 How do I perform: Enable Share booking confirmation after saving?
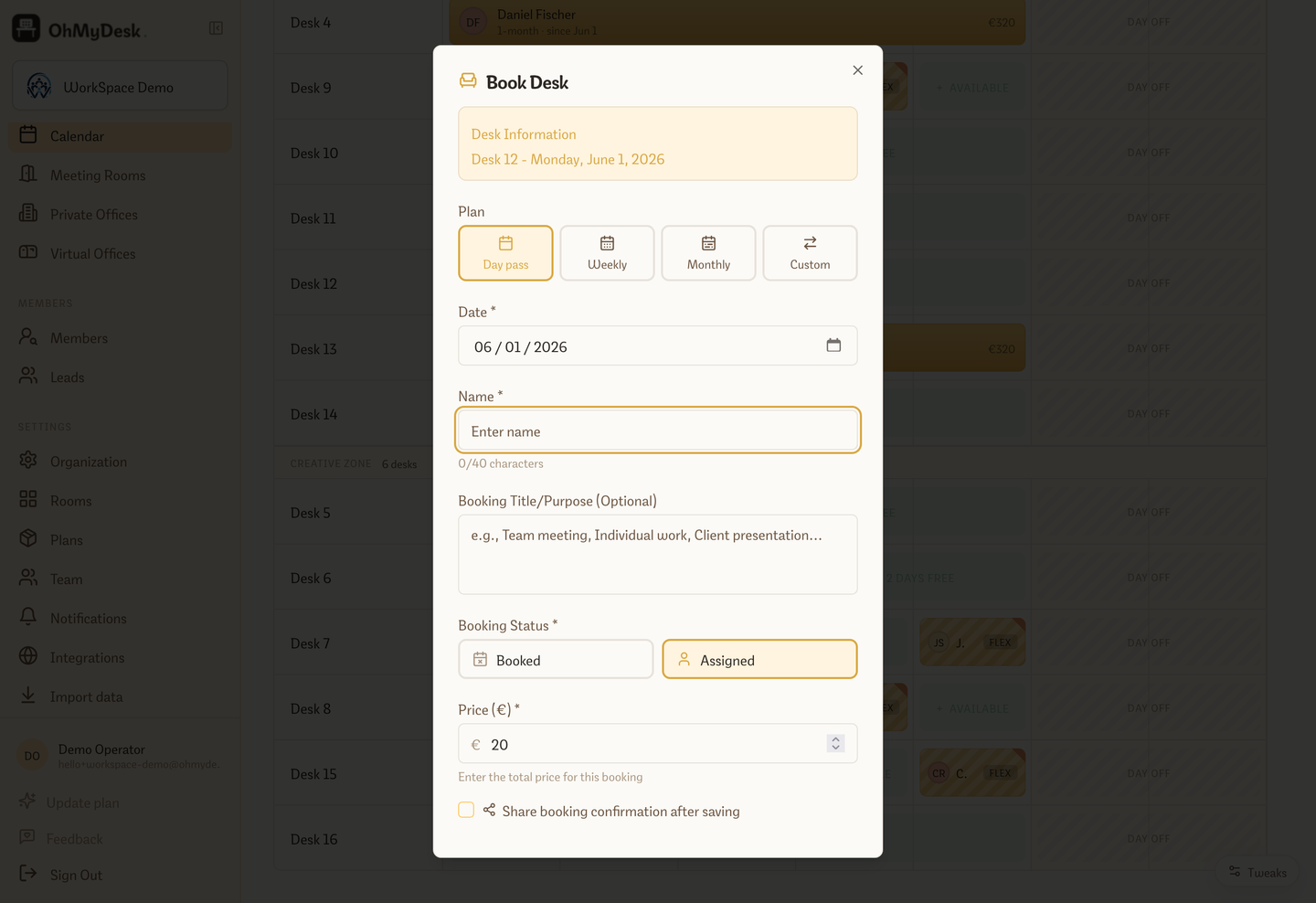[x=466, y=811]
